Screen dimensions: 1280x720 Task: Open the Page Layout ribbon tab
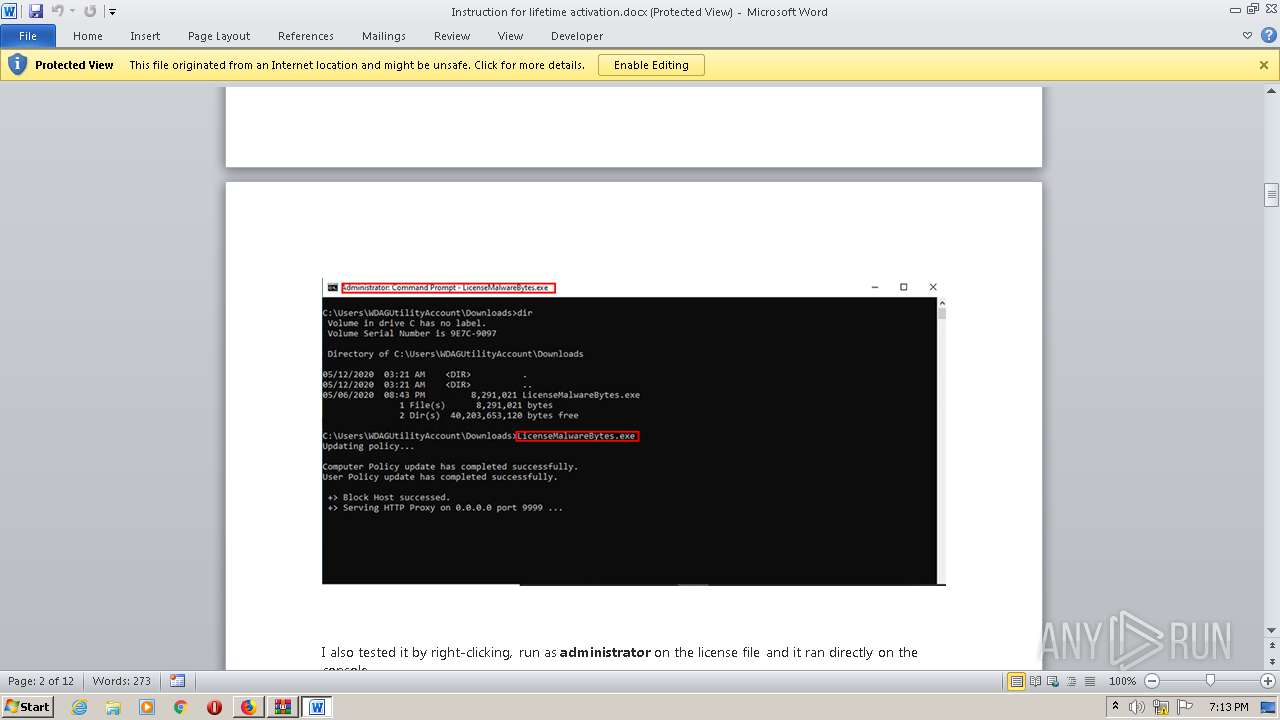tap(219, 36)
